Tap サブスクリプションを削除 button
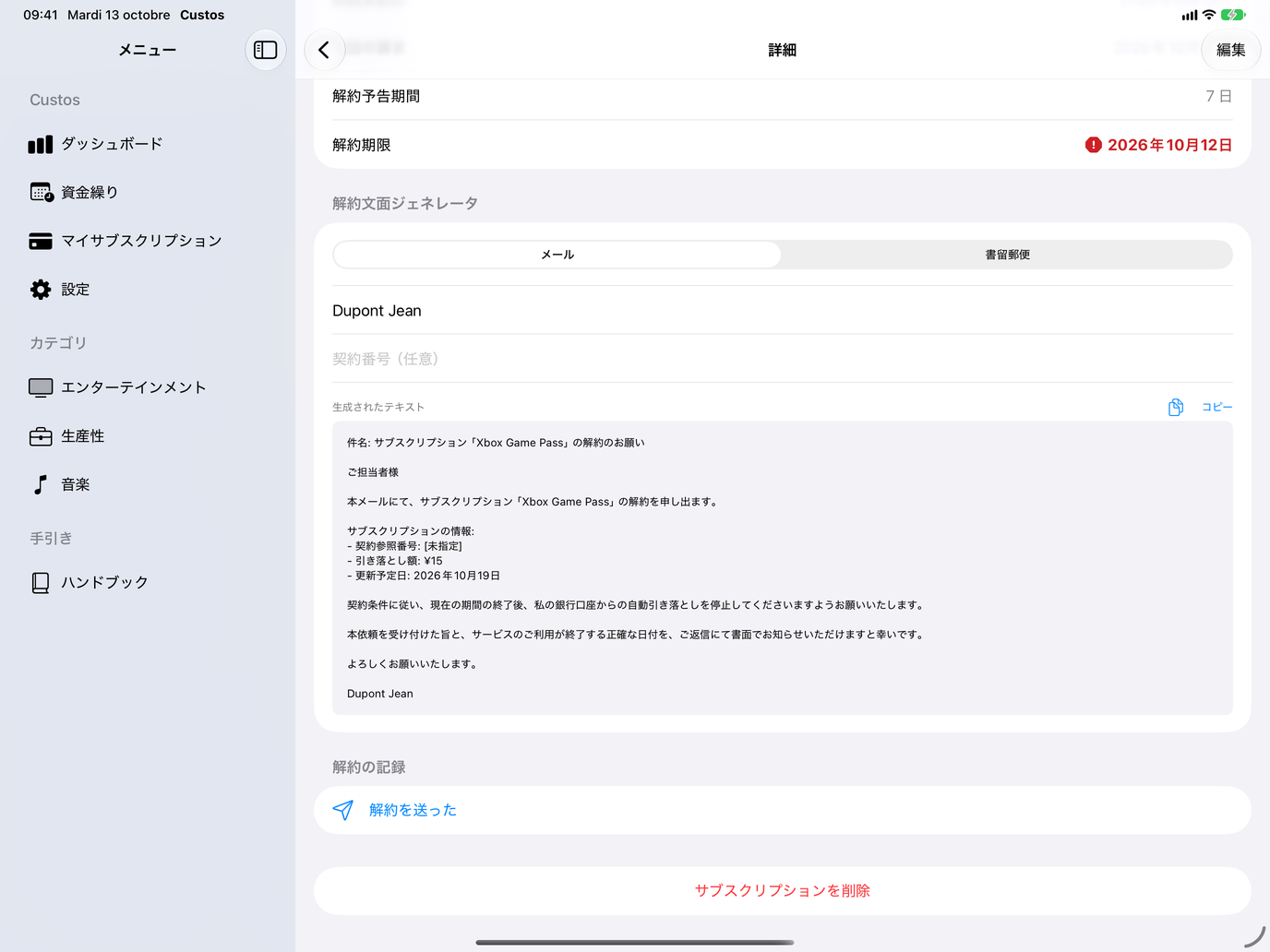1270x952 pixels. click(783, 890)
